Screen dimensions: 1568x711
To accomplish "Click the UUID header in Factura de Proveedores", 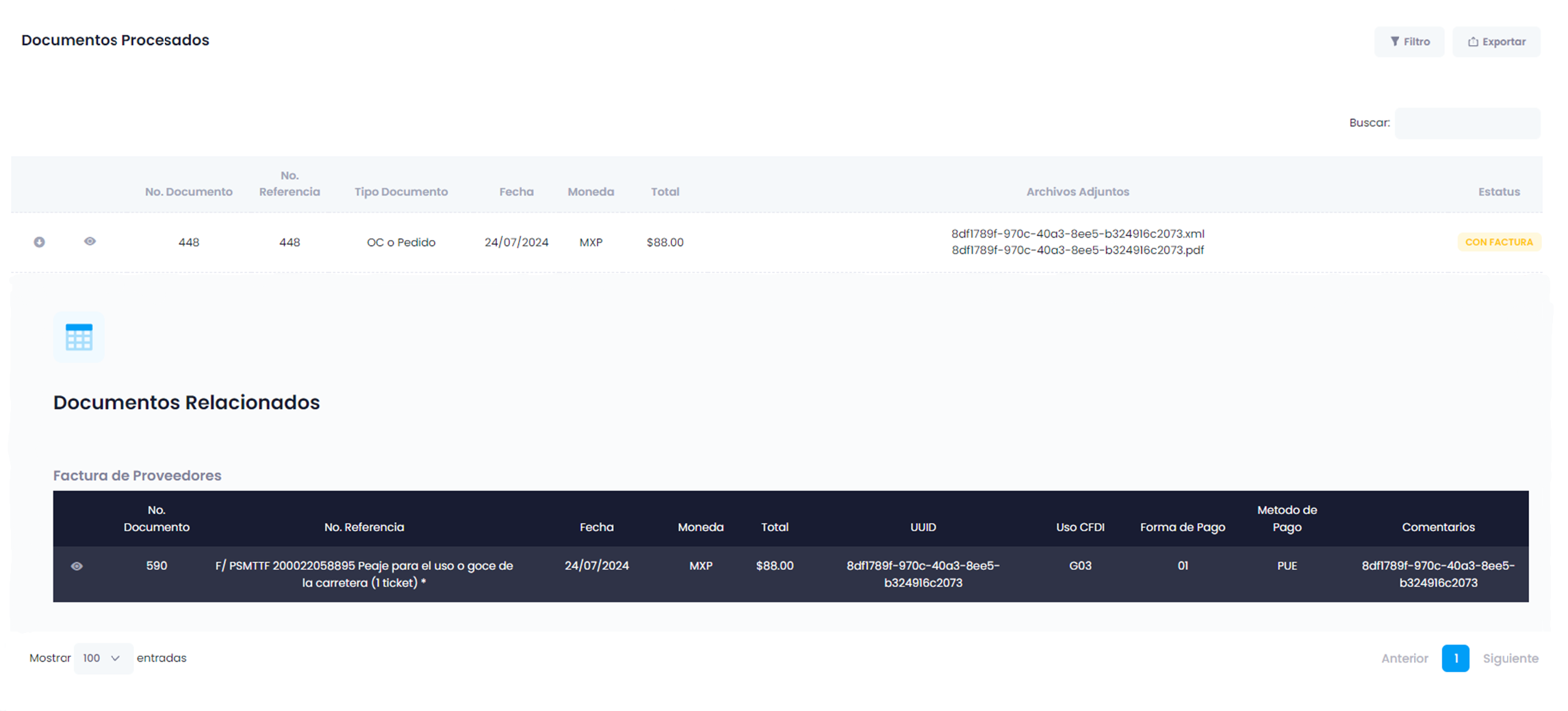I will click(x=923, y=527).
